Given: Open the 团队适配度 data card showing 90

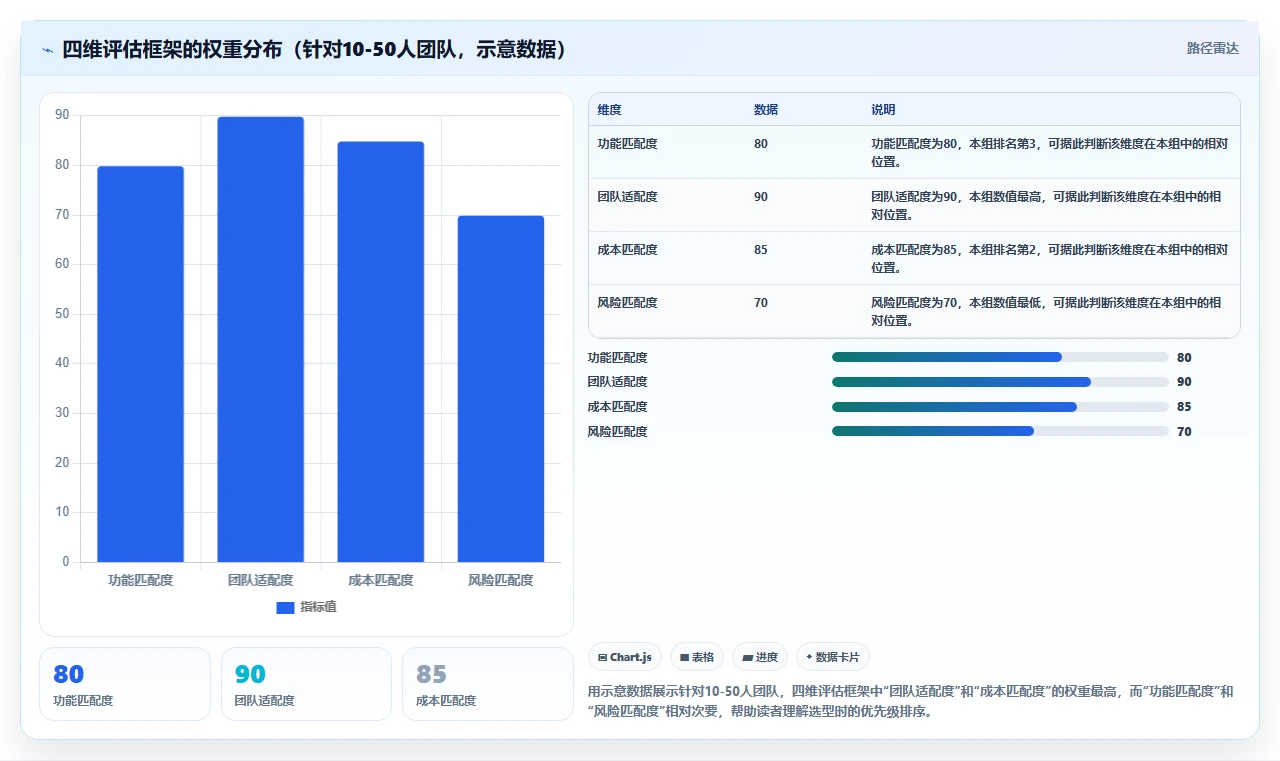Looking at the screenshot, I should (x=306, y=684).
